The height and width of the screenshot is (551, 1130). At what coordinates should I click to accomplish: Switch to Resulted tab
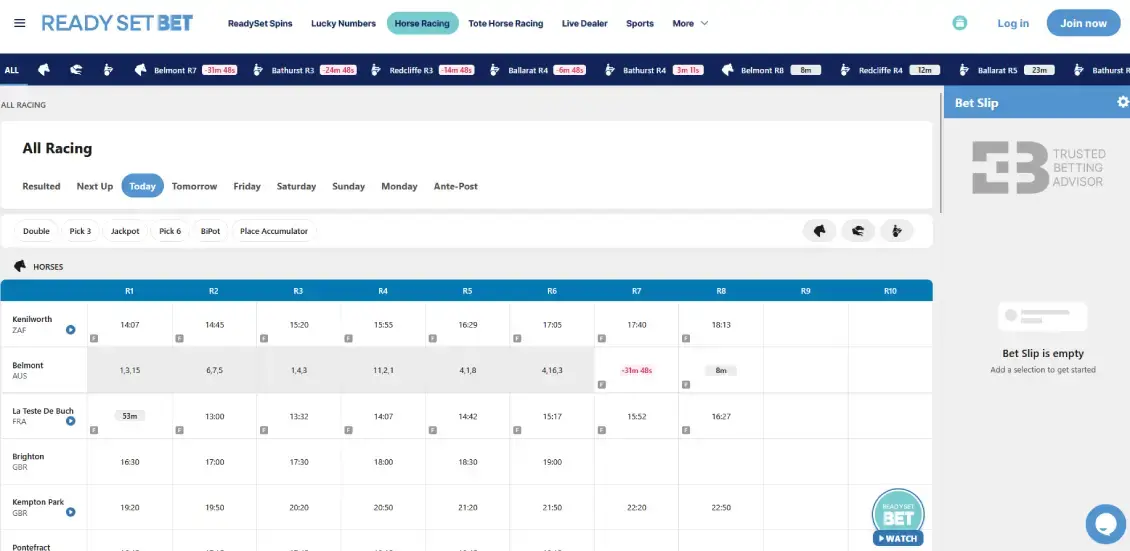(41, 186)
